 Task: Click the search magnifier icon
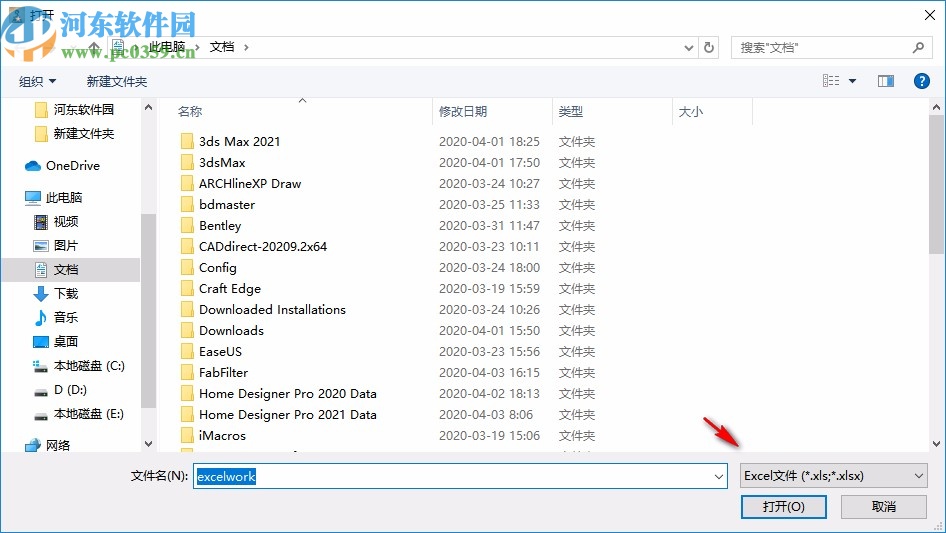(x=918, y=47)
